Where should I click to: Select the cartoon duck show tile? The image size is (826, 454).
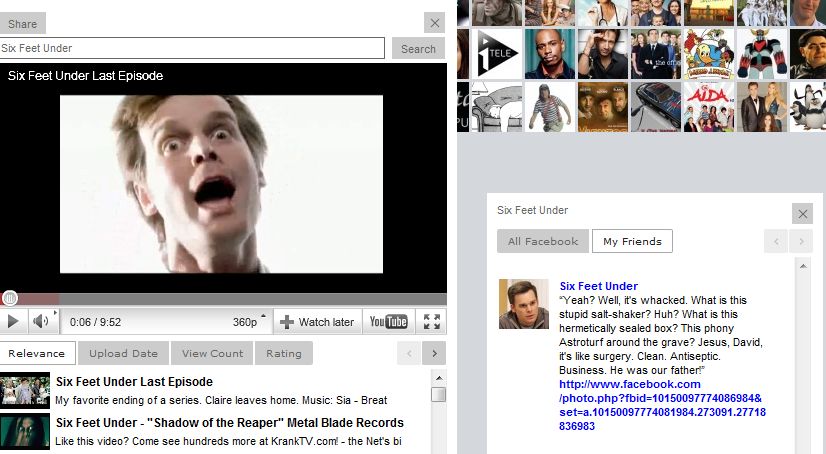tap(709, 54)
